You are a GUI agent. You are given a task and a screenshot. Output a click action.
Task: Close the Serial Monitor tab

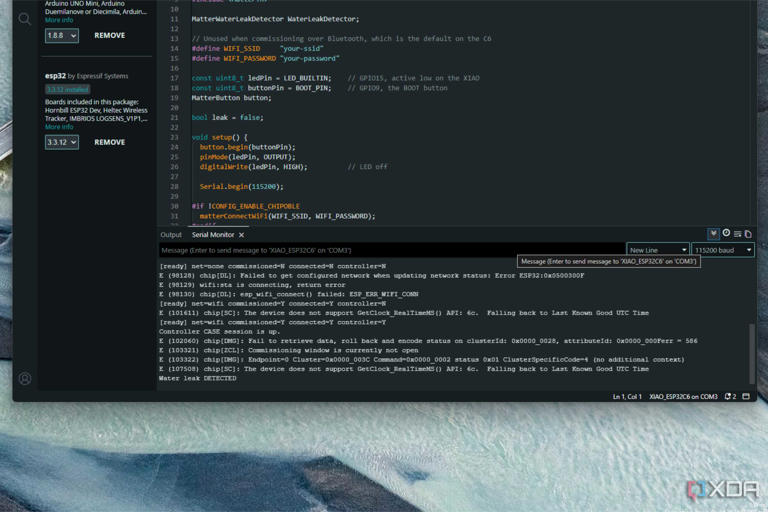pos(241,235)
